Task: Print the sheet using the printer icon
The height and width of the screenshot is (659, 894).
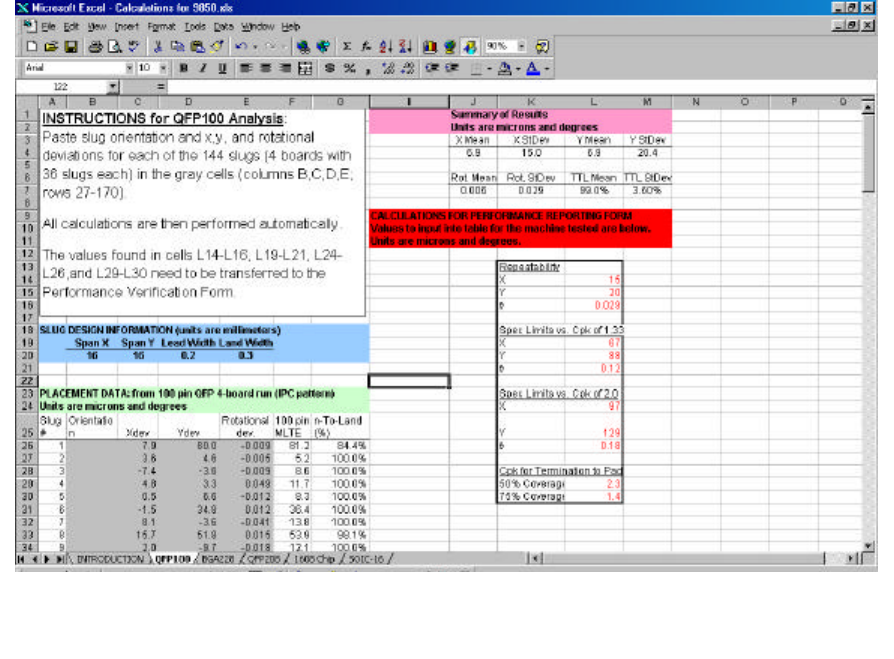Action: pos(95,47)
